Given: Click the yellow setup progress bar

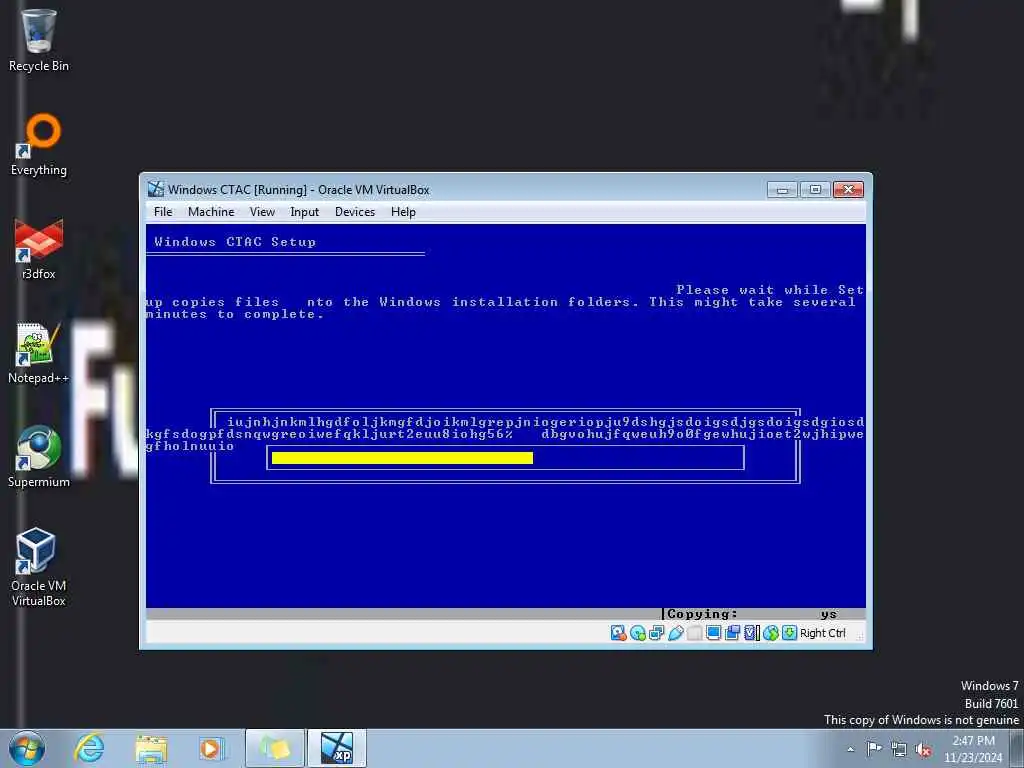Looking at the screenshot, I should (x=402, y=458).
